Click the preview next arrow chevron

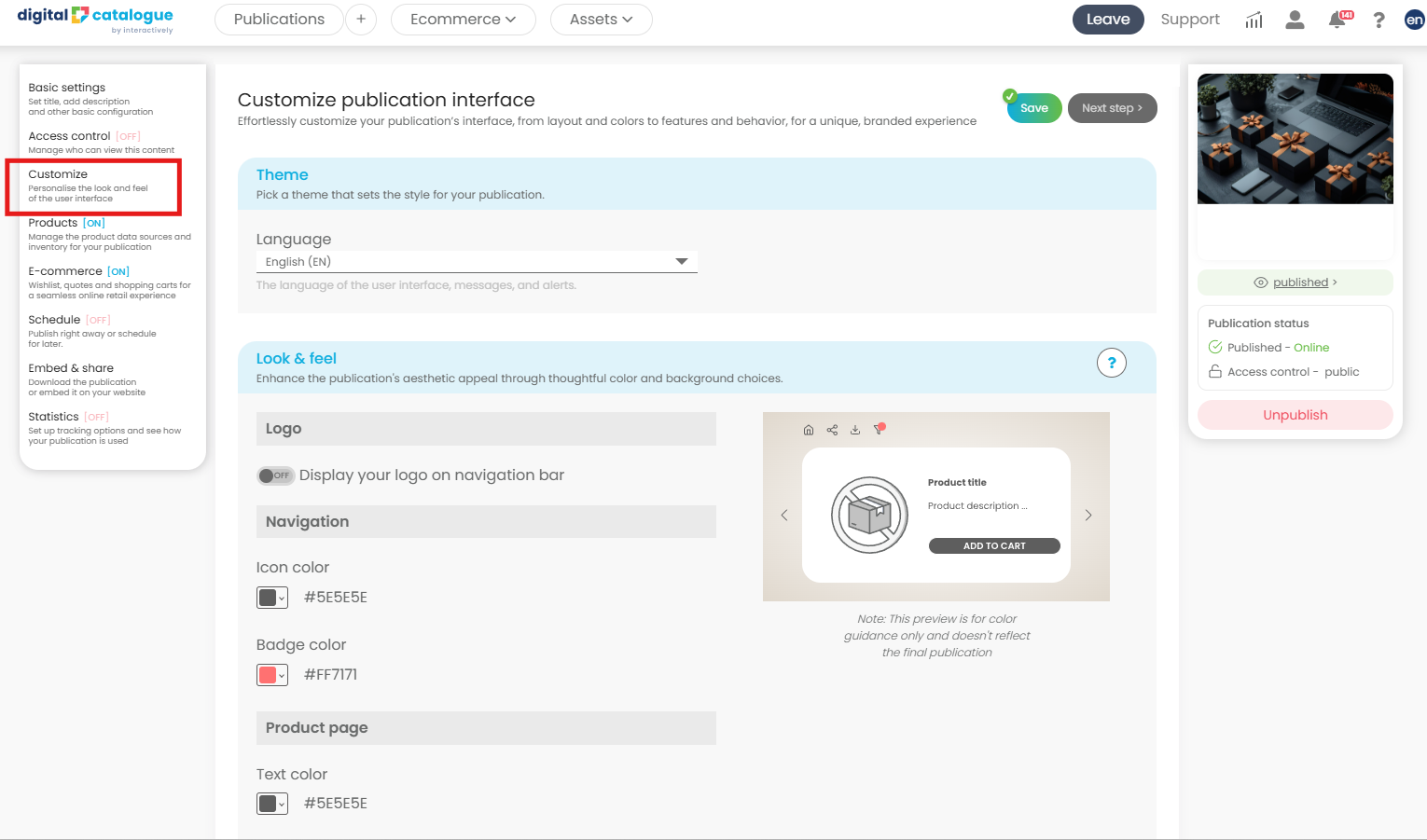pos(1088,516)
